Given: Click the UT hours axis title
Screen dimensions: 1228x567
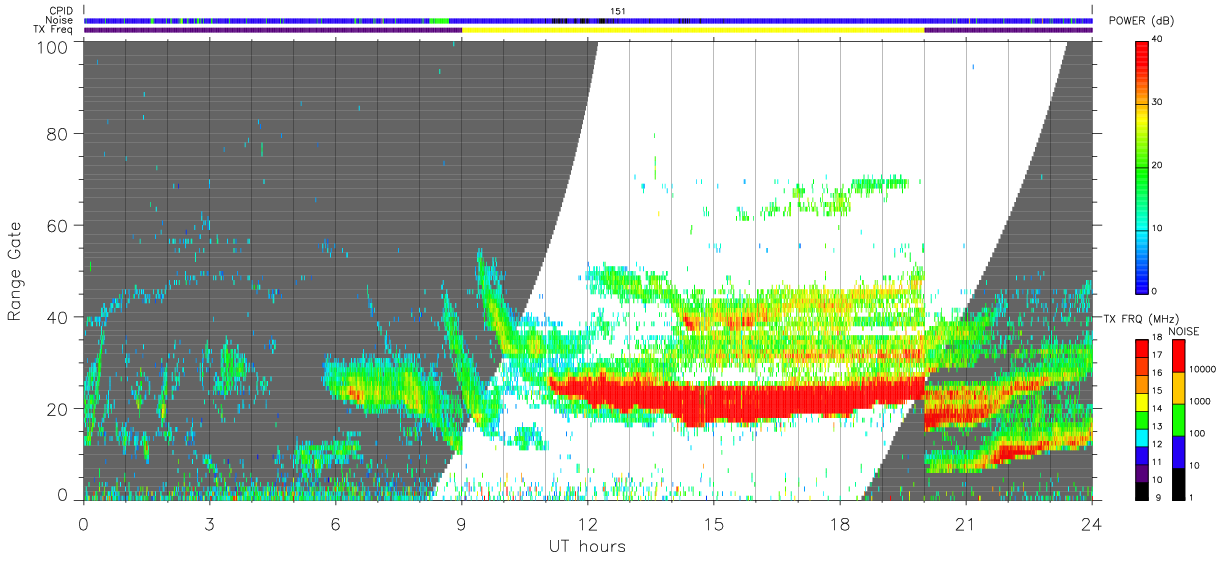Looking at the screenshot, I should tap(587, 547).
